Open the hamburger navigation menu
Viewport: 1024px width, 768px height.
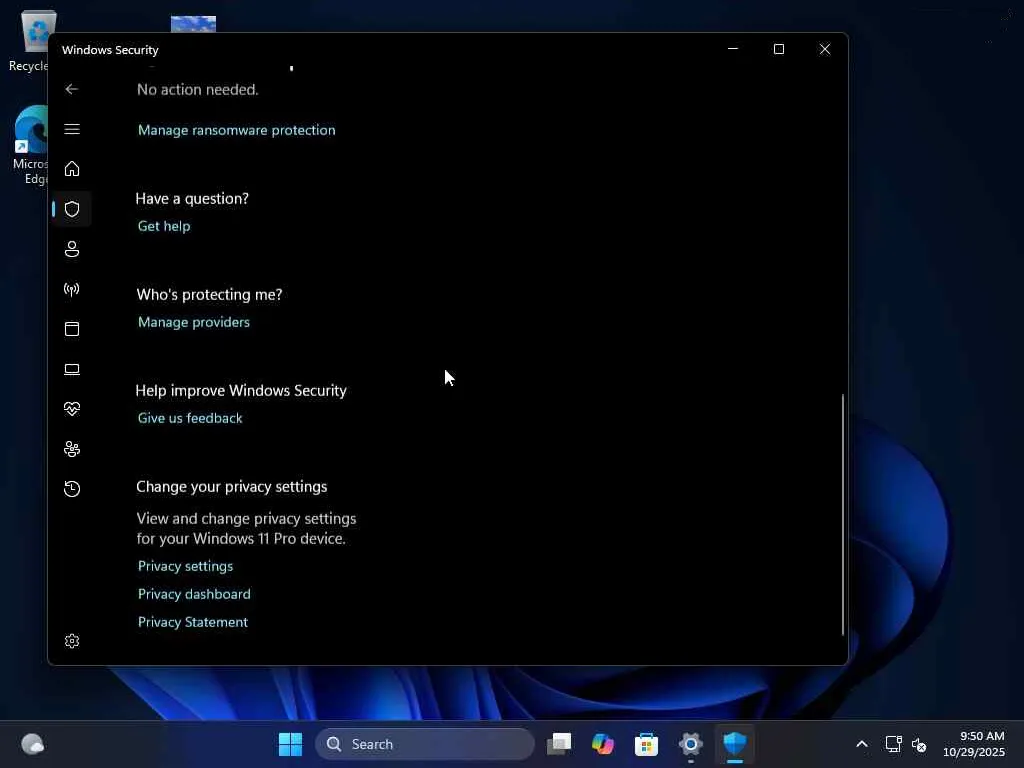(72, 129)
